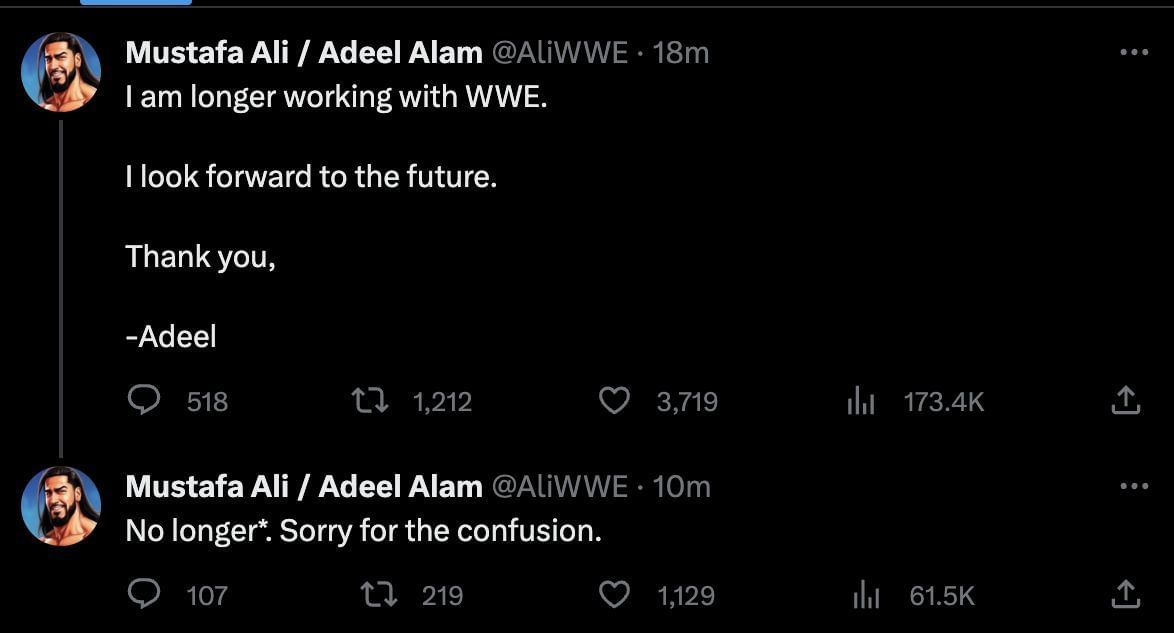This screenshot has height=633, width=1174.
Task: Open the 10m timestamp link
Action: (x=681, y=487)
